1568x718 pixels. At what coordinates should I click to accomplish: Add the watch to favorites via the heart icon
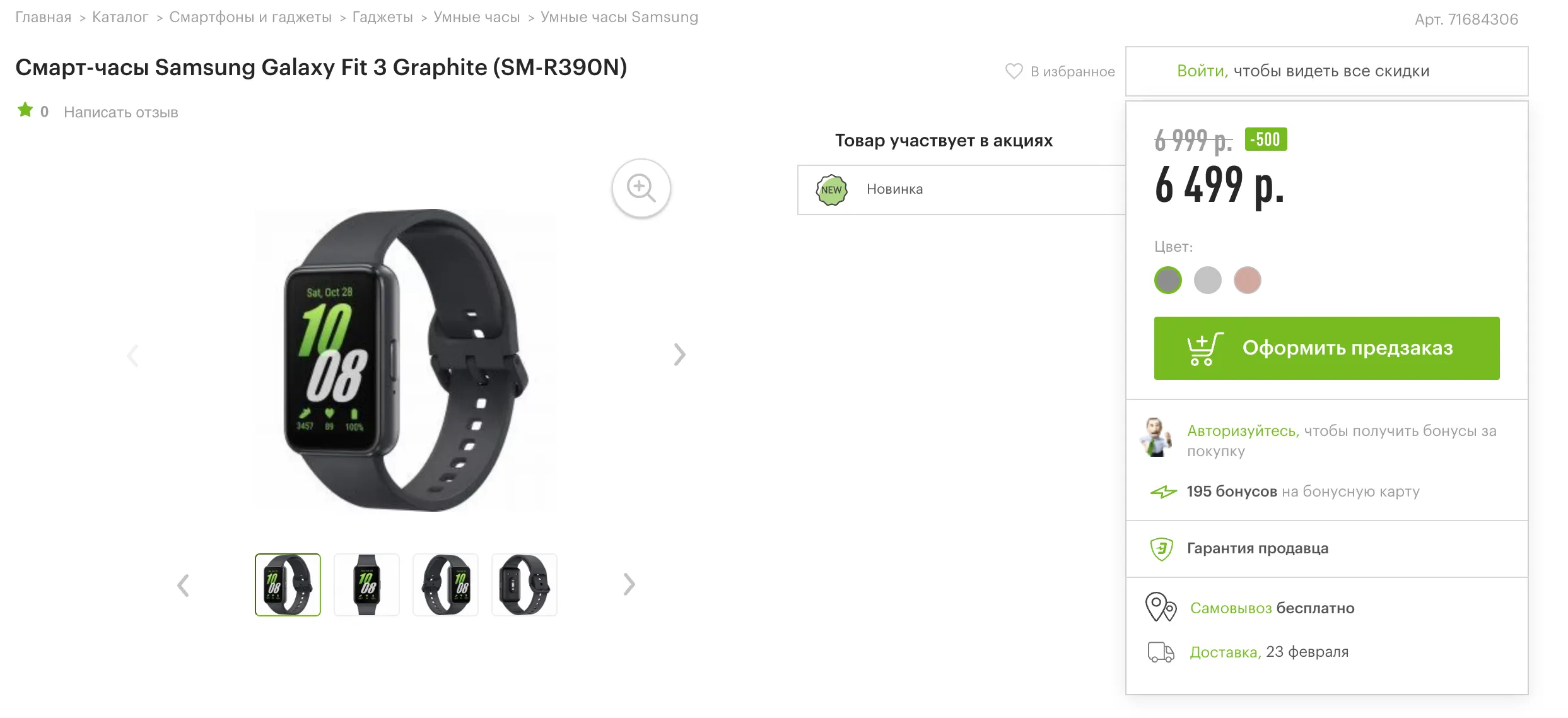click(x=1014, y=71)
